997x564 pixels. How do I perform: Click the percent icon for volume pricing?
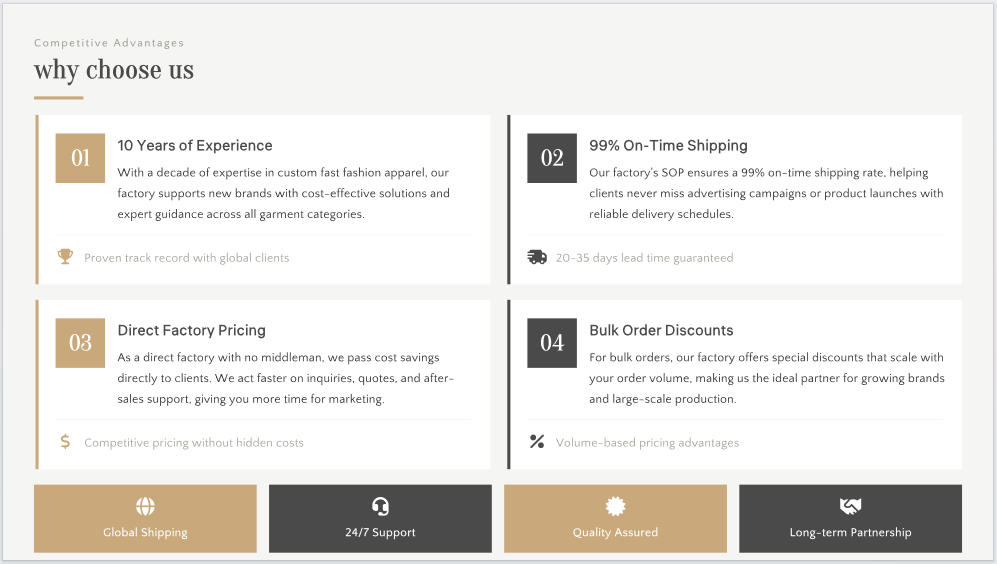tap(537, 442)
